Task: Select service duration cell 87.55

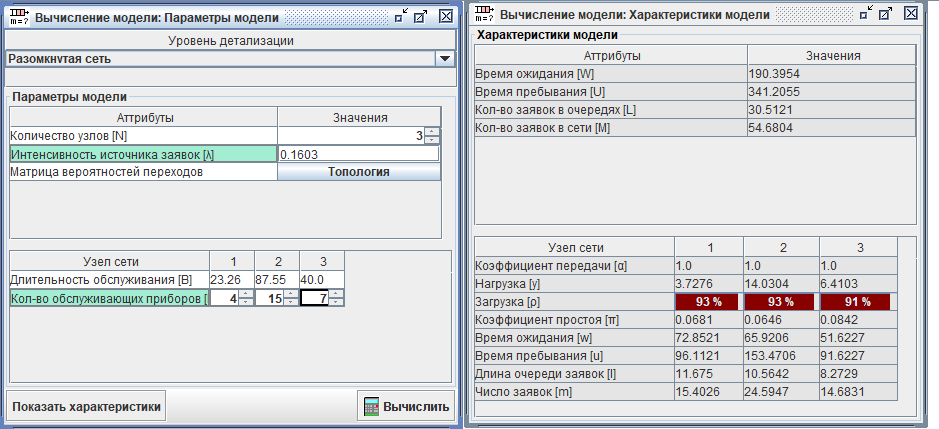Action: [x=277, y=279]
